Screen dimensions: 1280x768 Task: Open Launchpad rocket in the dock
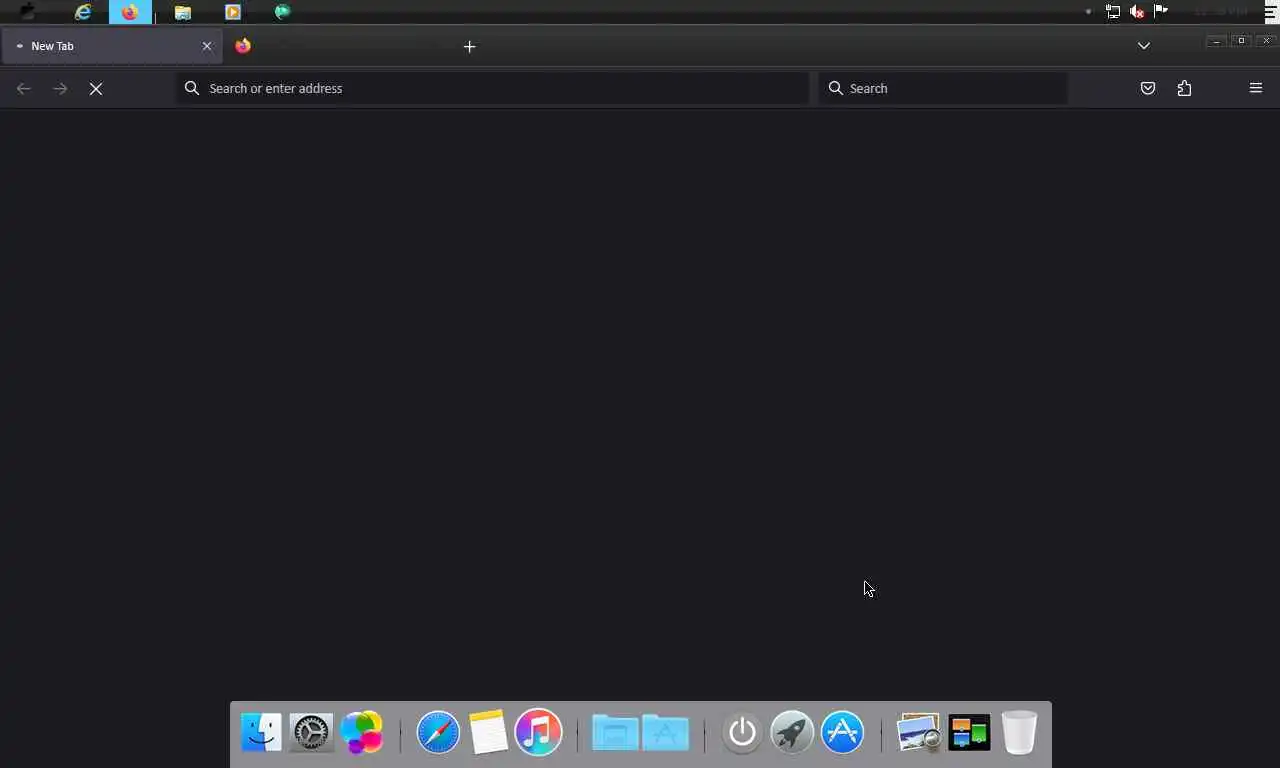click(792, 733)
